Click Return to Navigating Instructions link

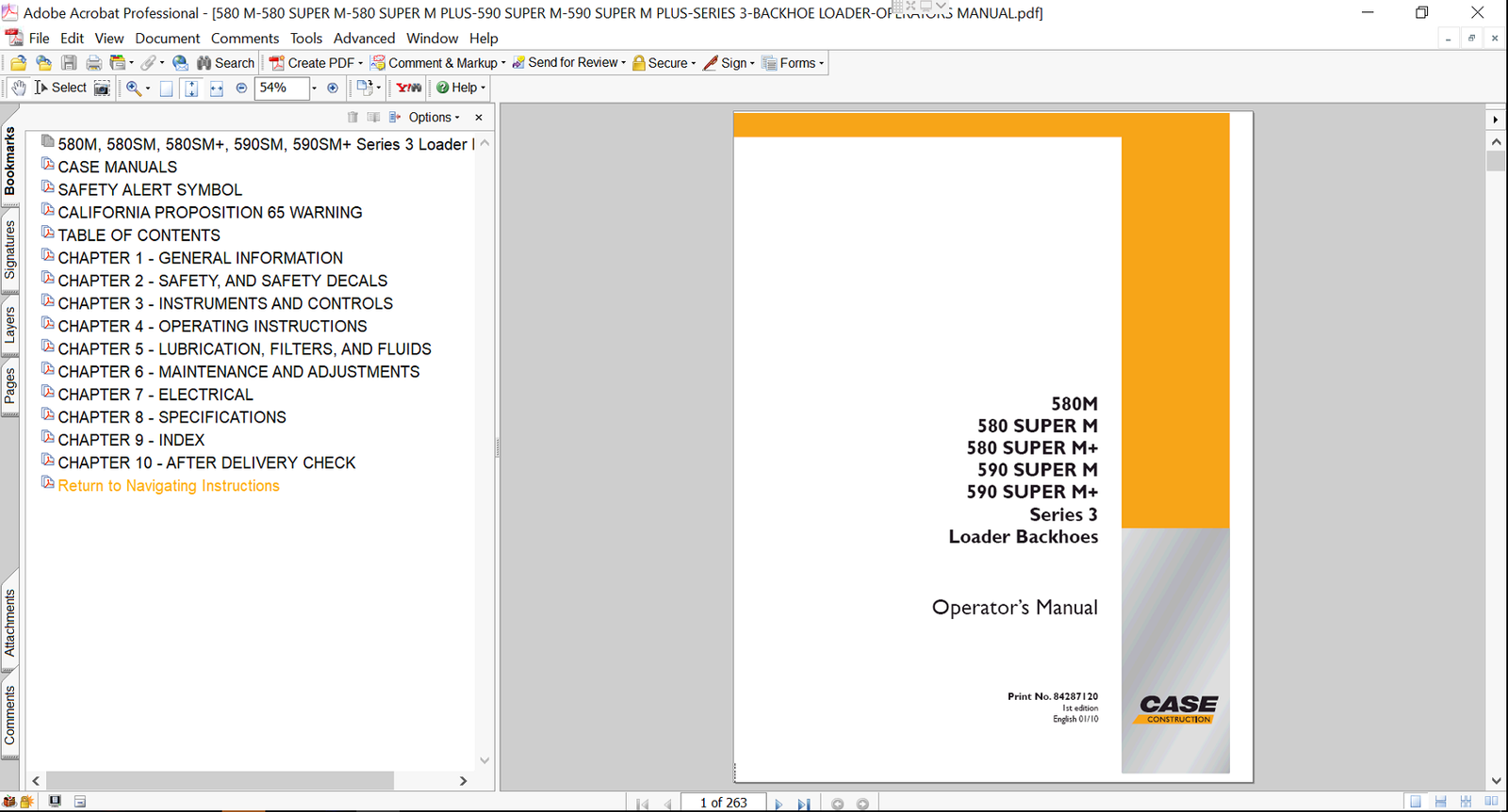[x=169, y=486]
